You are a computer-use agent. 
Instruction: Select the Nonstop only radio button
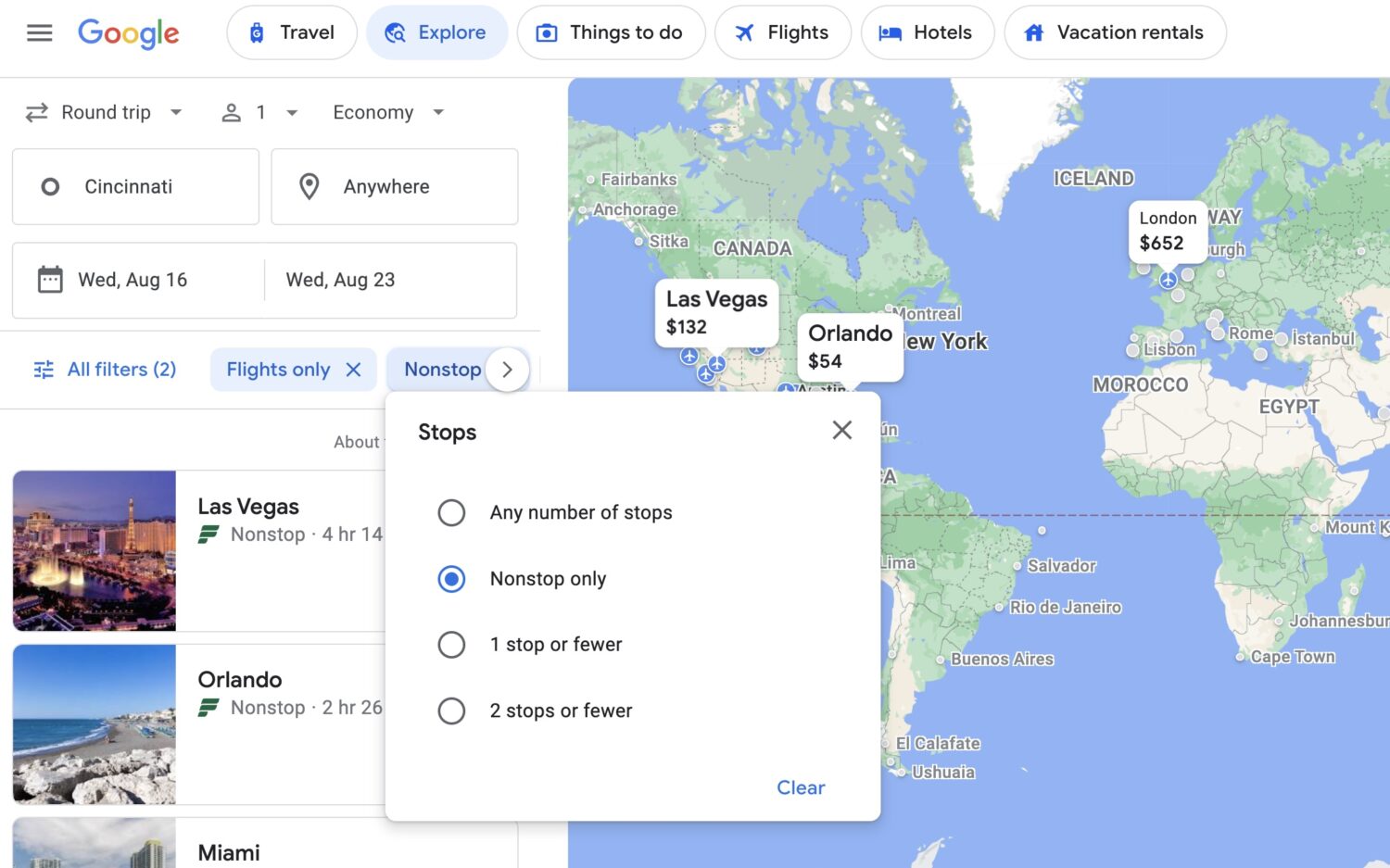(451, 579)
